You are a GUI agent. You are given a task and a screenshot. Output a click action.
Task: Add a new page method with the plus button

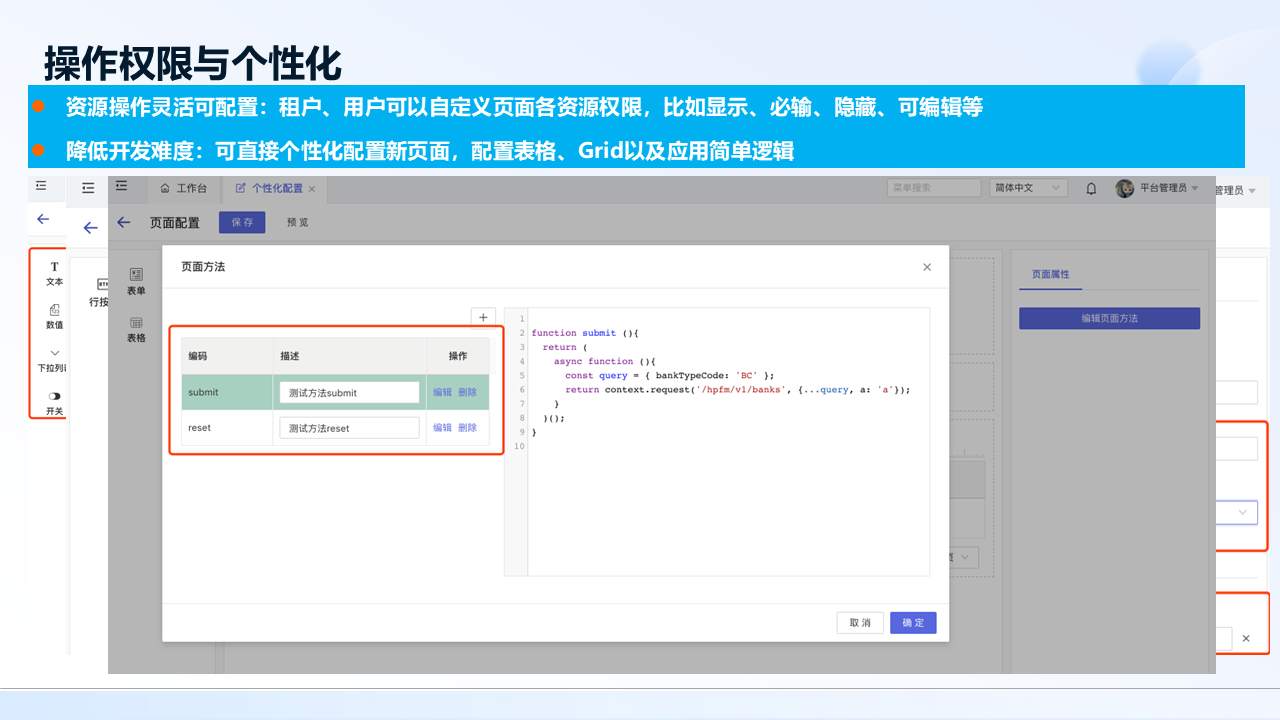[483, 317]
